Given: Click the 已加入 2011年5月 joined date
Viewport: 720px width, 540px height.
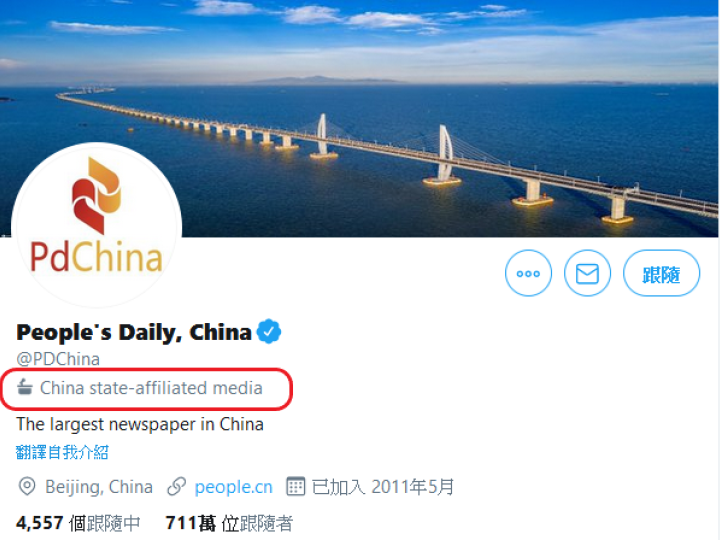Looking at the screenshot, I should click(x=383, y=487).
